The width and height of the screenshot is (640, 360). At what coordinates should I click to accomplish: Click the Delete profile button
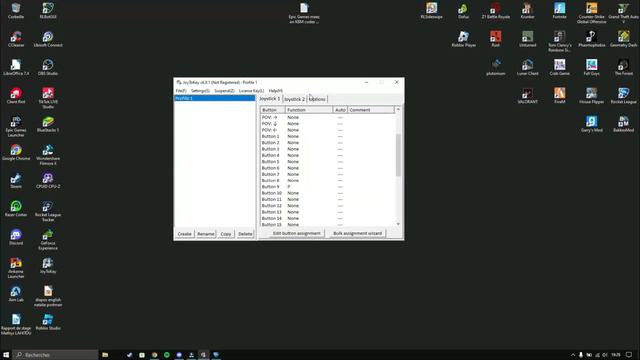(245, 234)
